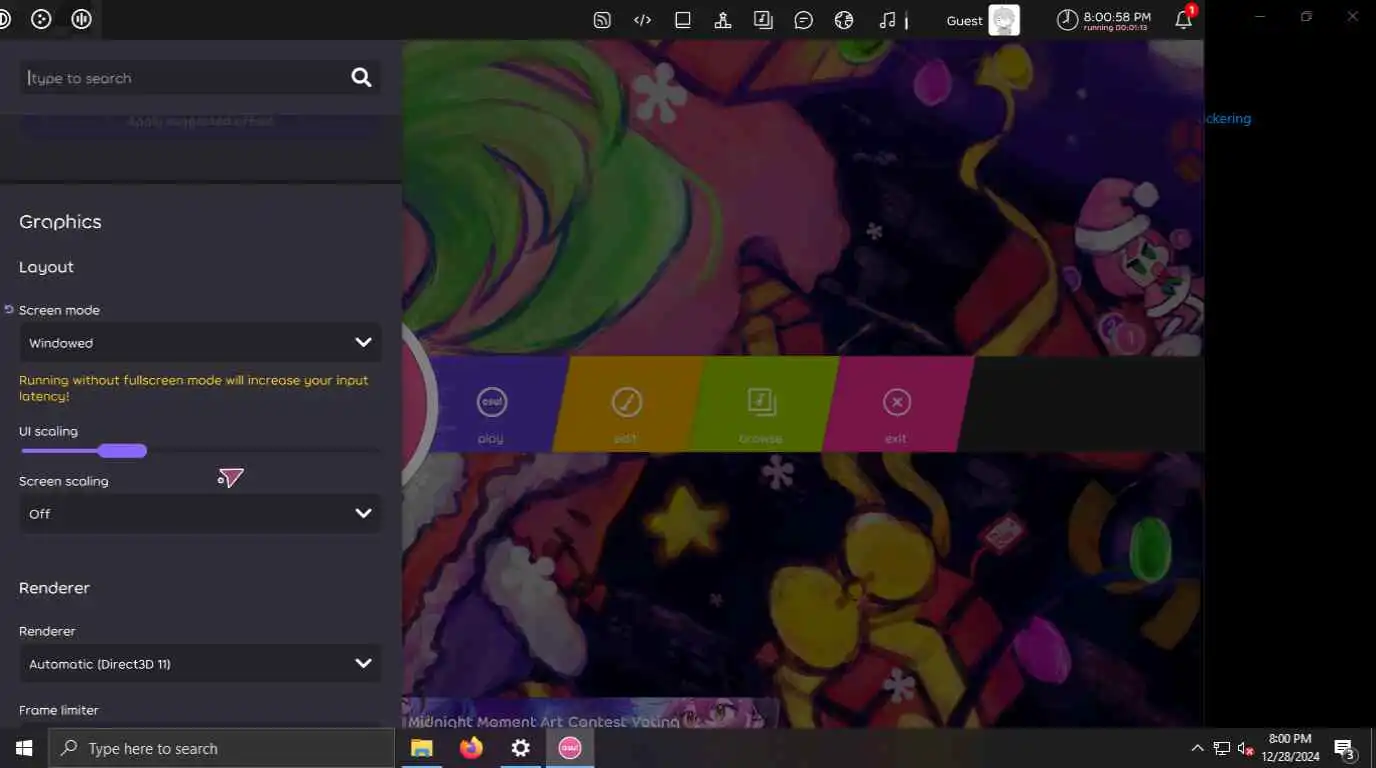Open the Screen mode dropdown
Screen dimensions: 1376x768
click(x=200, y=342)
